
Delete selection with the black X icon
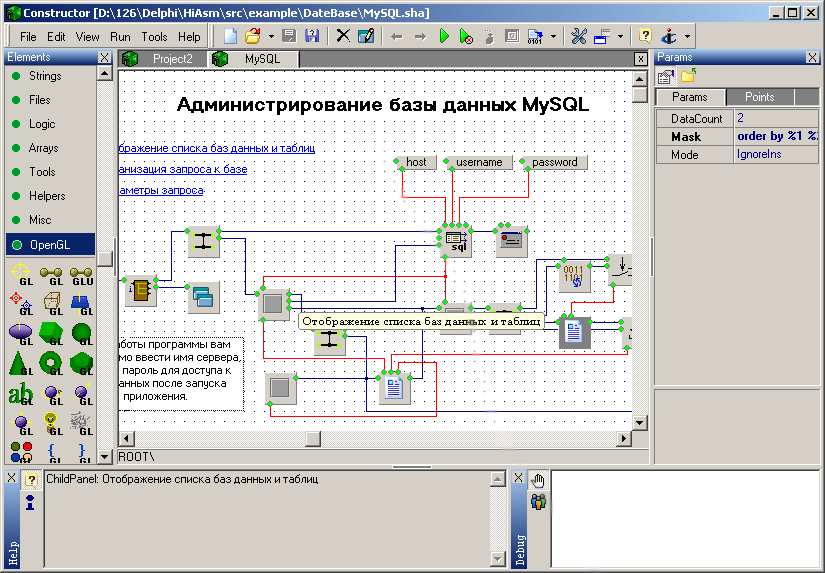point(343,36)
